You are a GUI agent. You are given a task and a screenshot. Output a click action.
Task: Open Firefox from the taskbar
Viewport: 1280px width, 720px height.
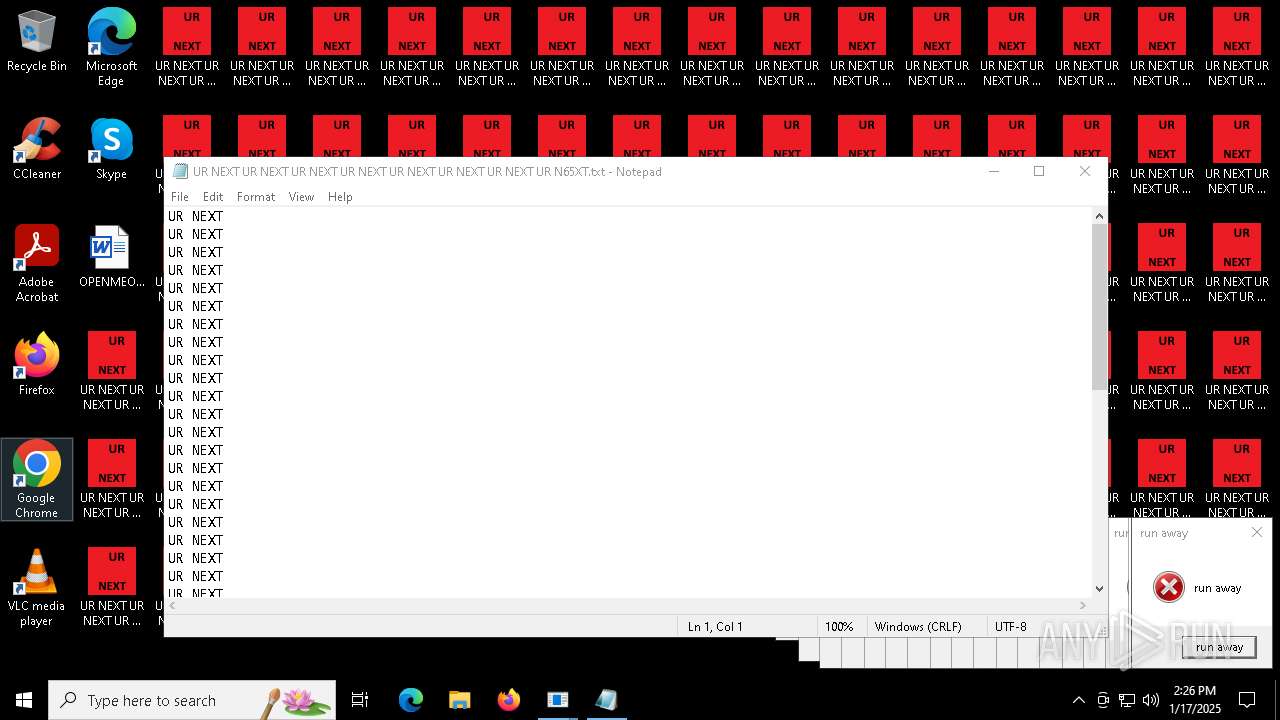[x=509, y=700]
